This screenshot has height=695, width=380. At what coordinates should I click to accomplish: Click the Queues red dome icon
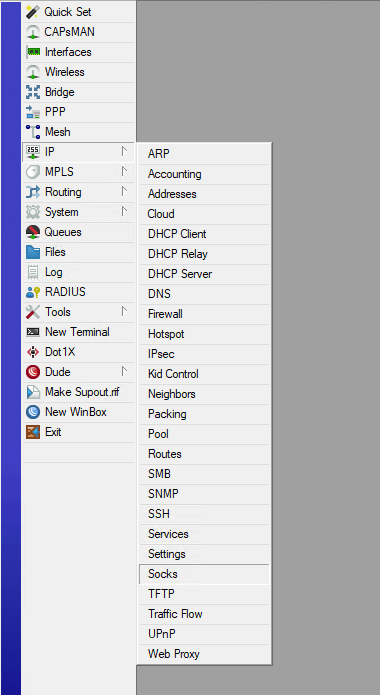(33, 232)
